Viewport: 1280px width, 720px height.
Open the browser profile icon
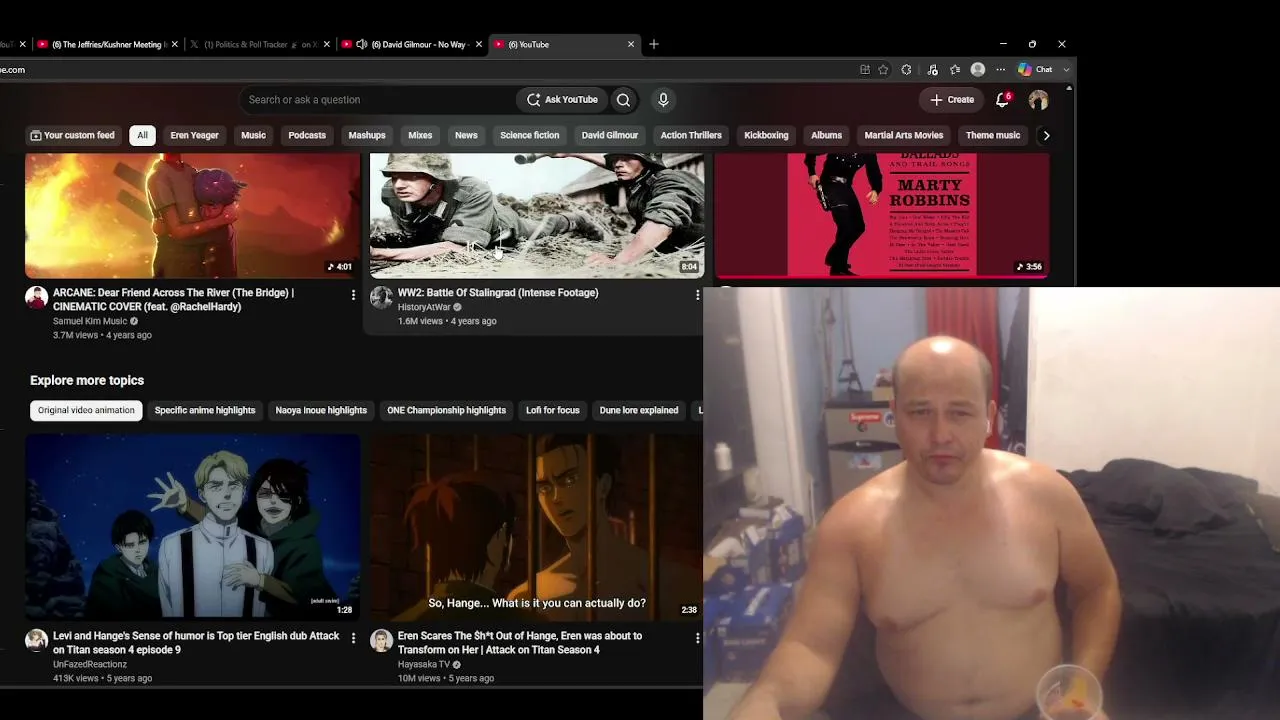click(x=978, y=70)
